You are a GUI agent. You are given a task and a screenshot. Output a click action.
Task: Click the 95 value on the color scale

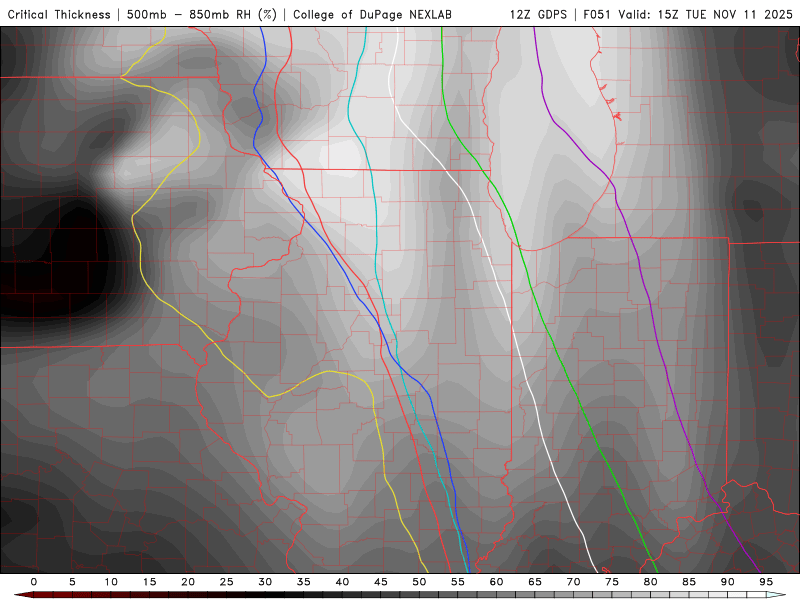(x=766, y=582)
